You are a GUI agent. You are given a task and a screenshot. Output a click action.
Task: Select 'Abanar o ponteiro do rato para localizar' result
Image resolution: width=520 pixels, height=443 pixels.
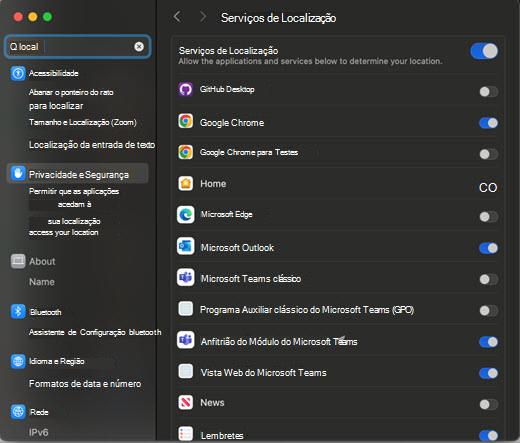(71, 99)
